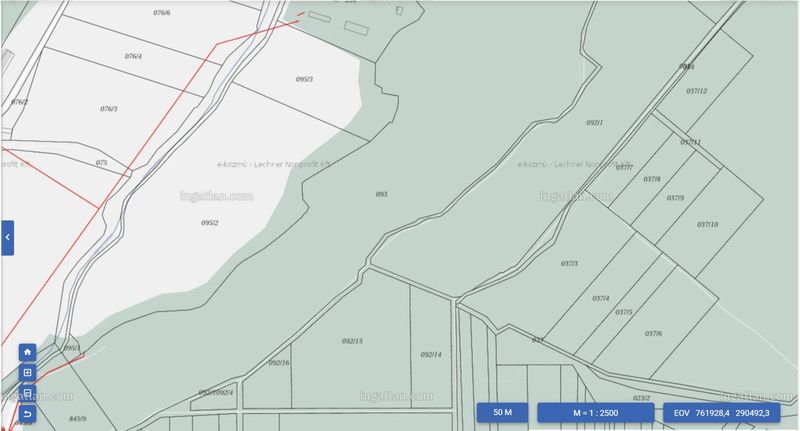800x431 pixels.
Task: Click the 50 M scale button
Action: [x=503, y=412]
